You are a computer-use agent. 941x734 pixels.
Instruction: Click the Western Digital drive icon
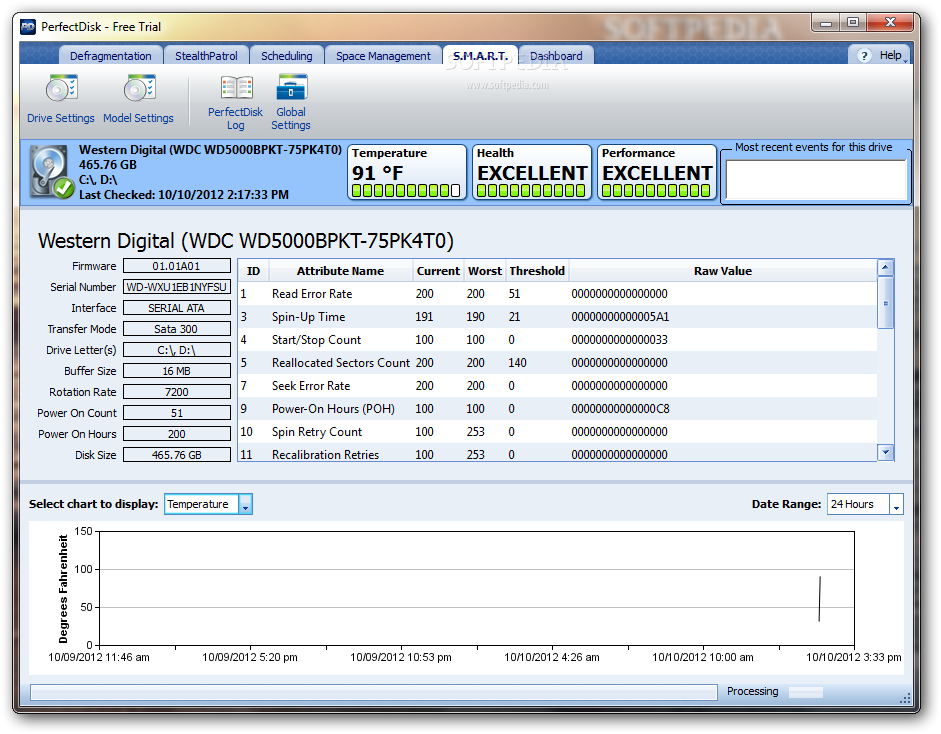52,172
